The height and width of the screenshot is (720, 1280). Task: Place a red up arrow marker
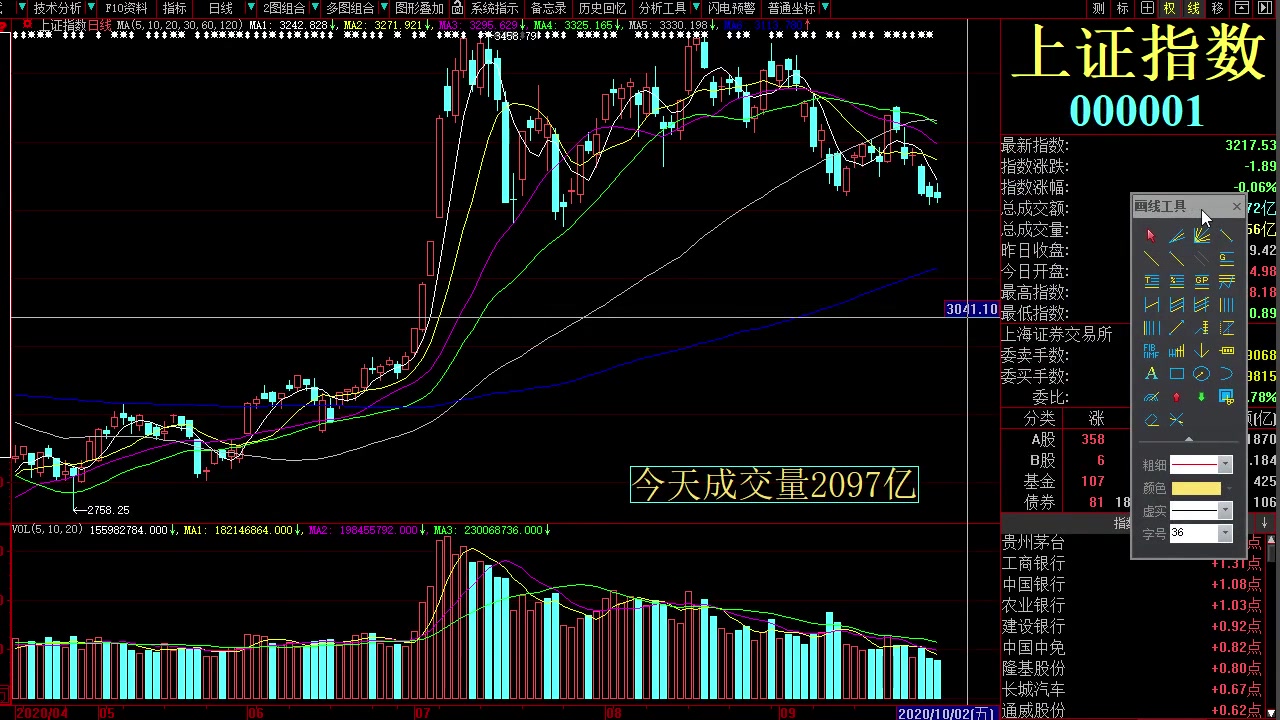[1176, 397]
